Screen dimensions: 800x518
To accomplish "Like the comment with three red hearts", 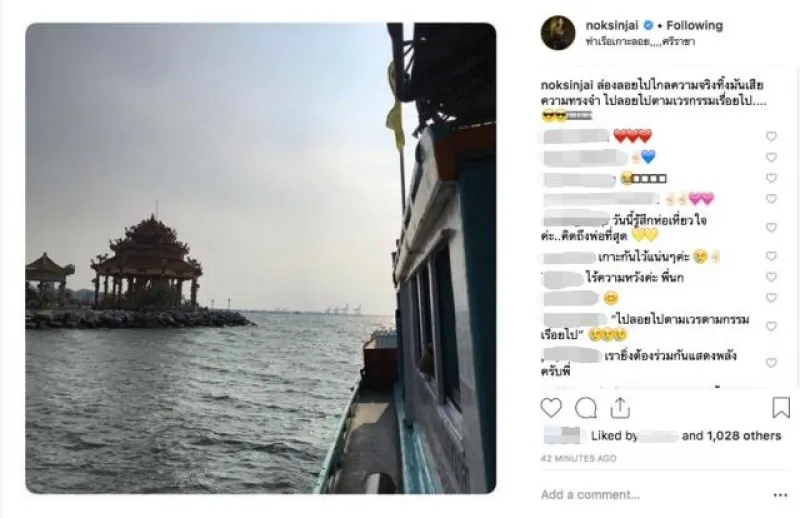I will pyautogui.click(x=771, y=136).
